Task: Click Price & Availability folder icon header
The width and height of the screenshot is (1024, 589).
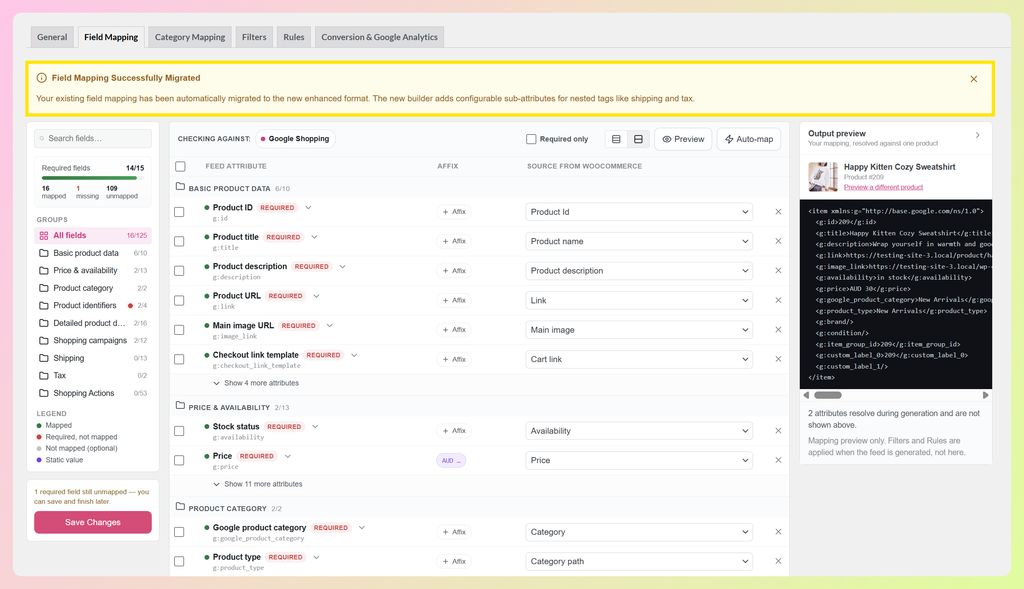Action: 180,406
